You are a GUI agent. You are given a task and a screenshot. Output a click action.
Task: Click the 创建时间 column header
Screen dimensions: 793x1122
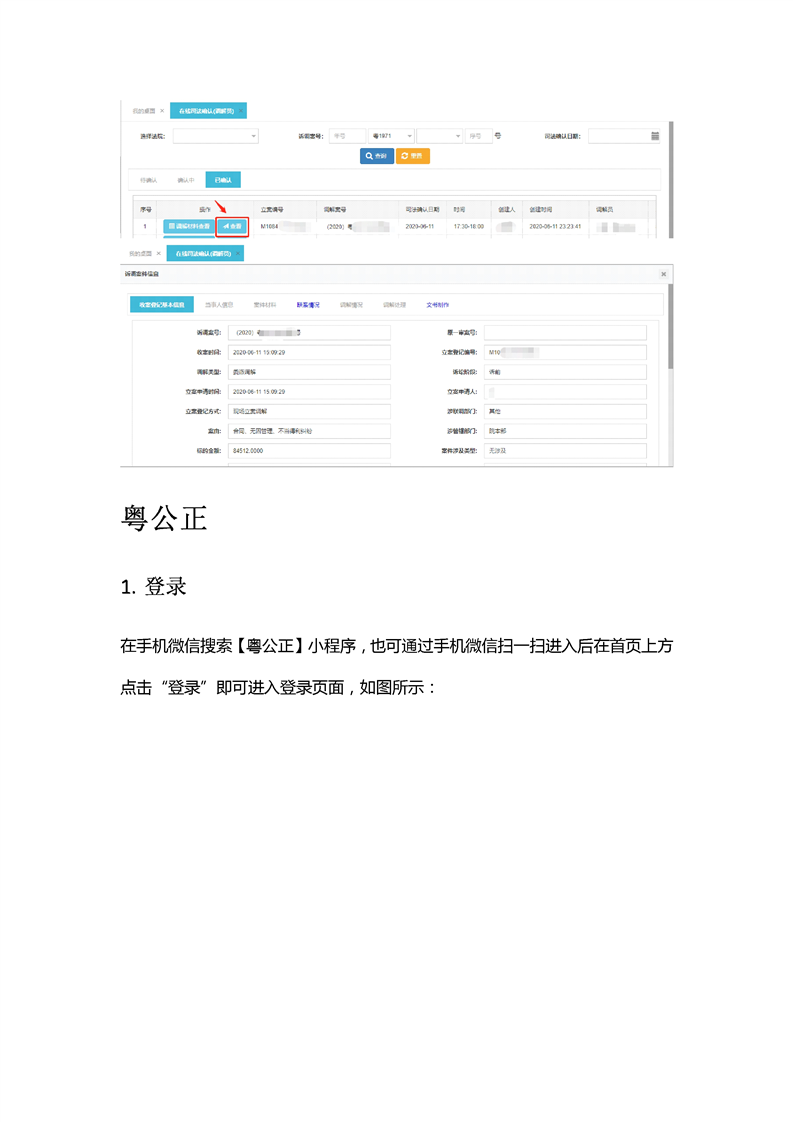[x=541, y=210]
